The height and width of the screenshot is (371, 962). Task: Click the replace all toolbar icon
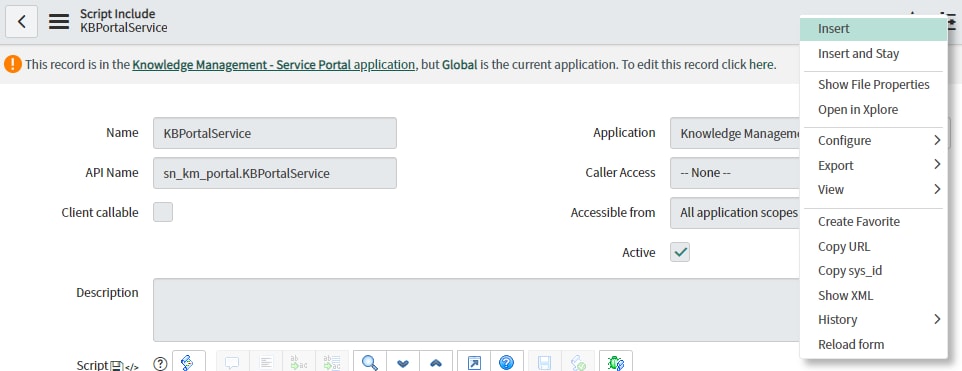point(332,362)
